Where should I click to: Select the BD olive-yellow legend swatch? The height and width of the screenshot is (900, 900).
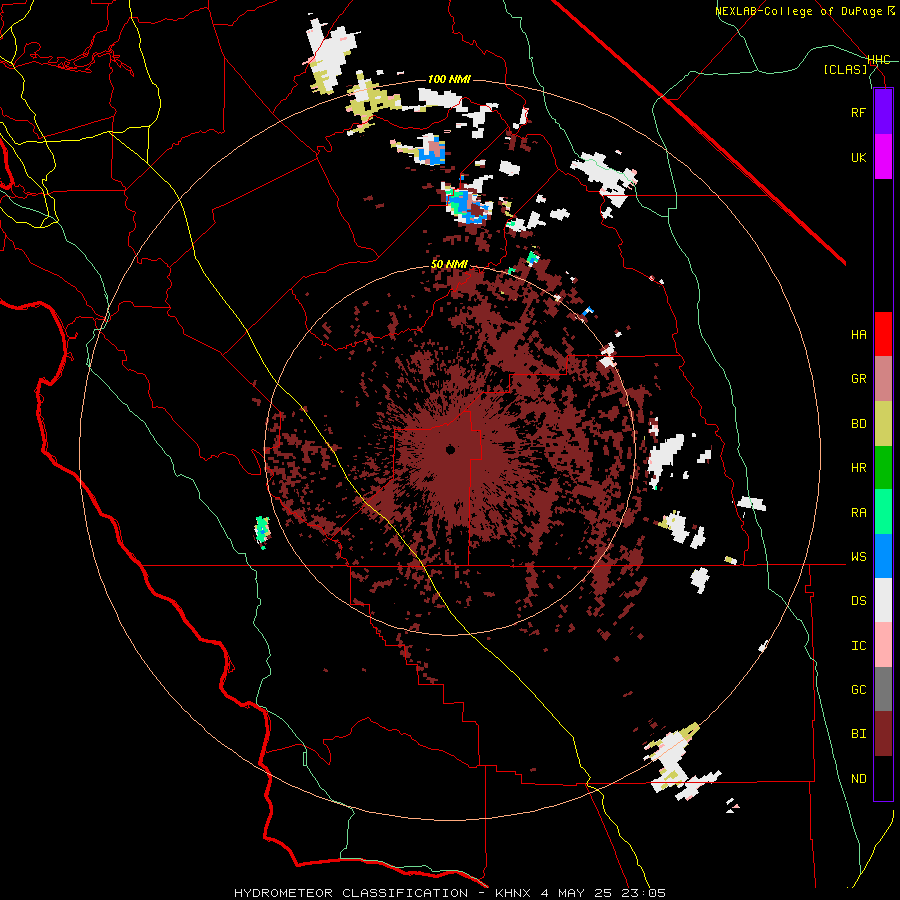tap(883, 424)
